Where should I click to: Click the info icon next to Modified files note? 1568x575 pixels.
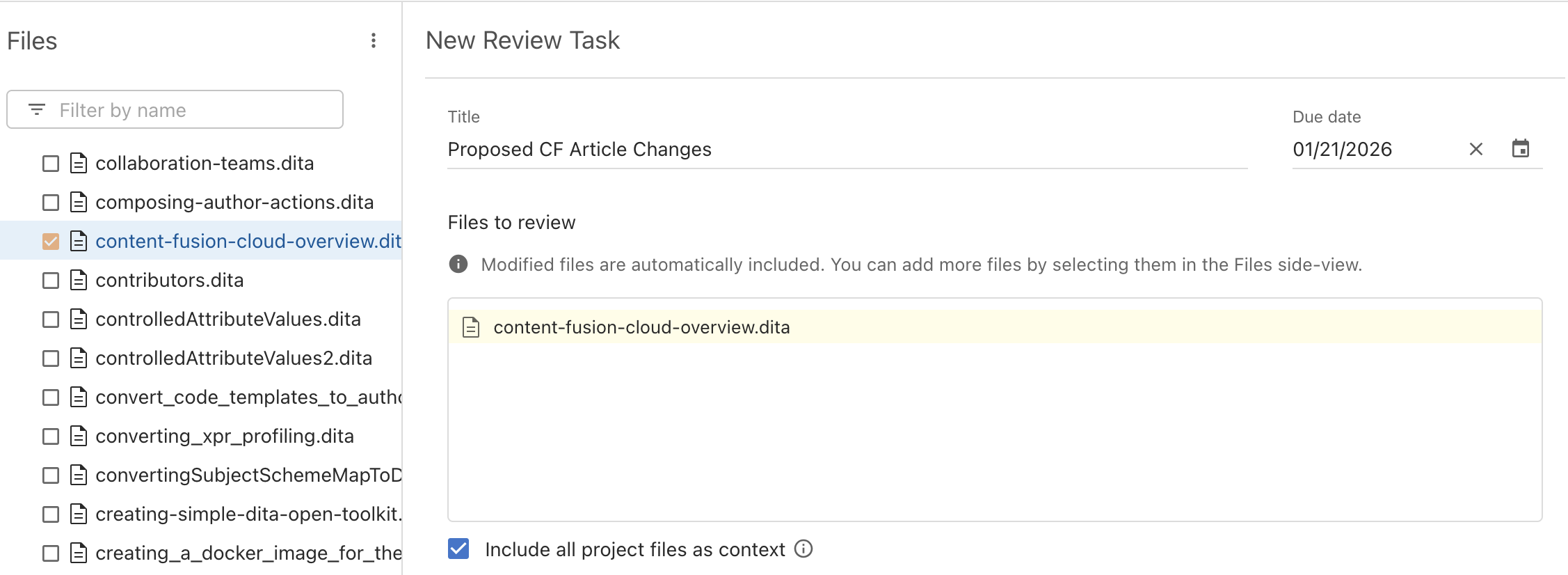coord(458,265)
